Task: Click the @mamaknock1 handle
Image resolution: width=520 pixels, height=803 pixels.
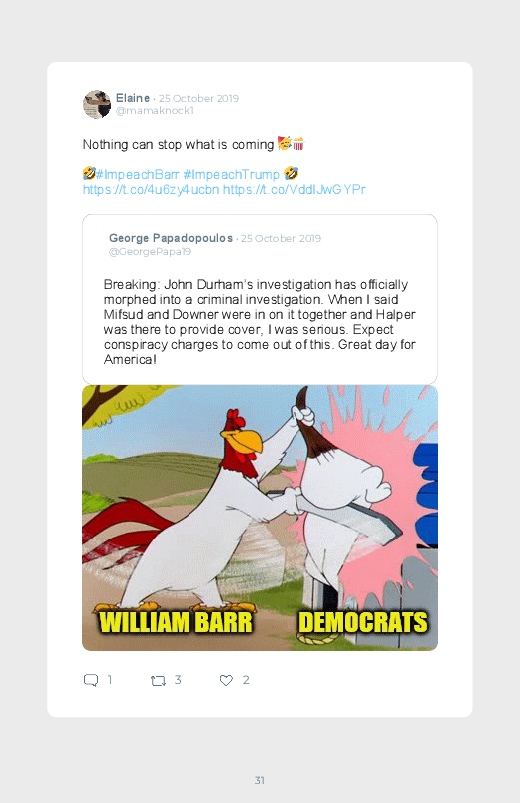Action: [155, 111]
